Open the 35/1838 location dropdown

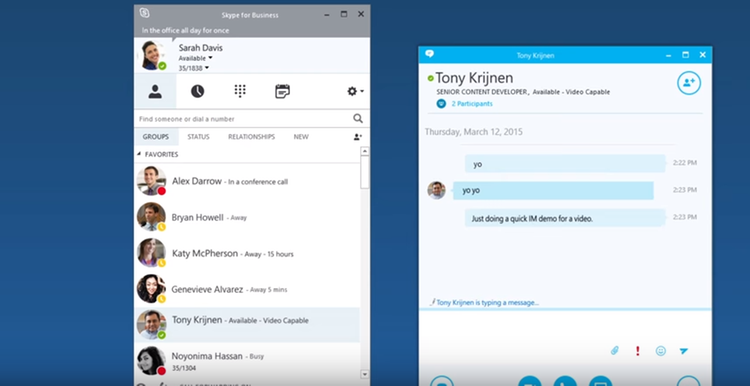194,68
